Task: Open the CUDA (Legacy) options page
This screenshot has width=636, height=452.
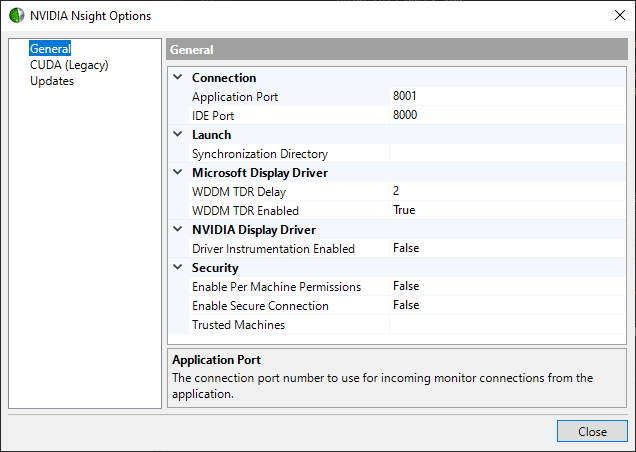Action: (69, 65)
